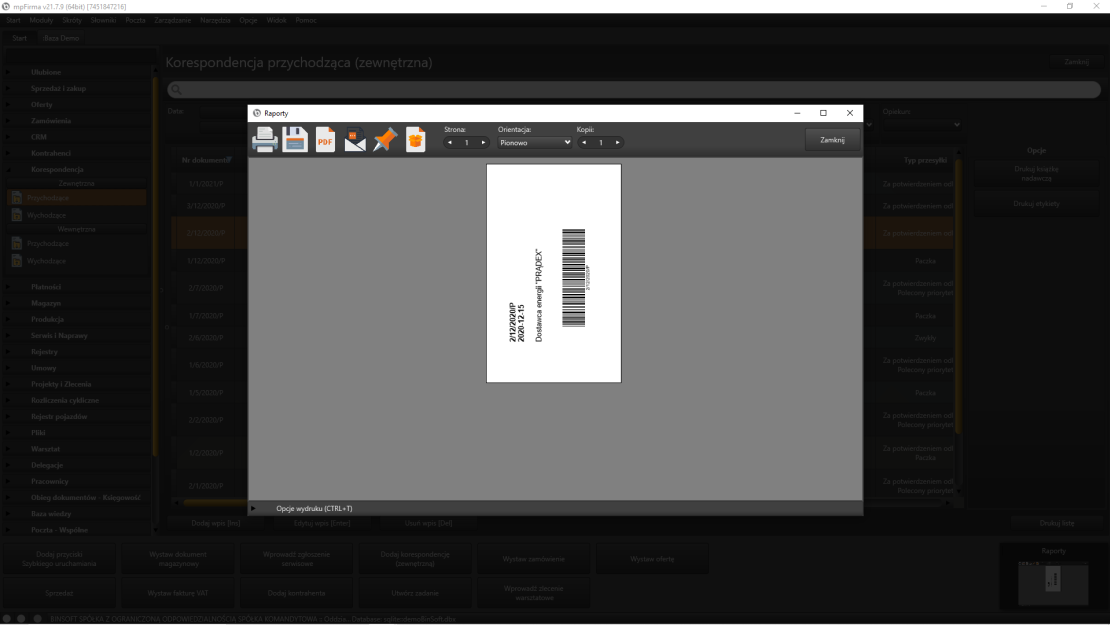Viewport: 1110px width, 625px height.
Task: Increase the Kopii copies count
Action: [x=617, y=142]
